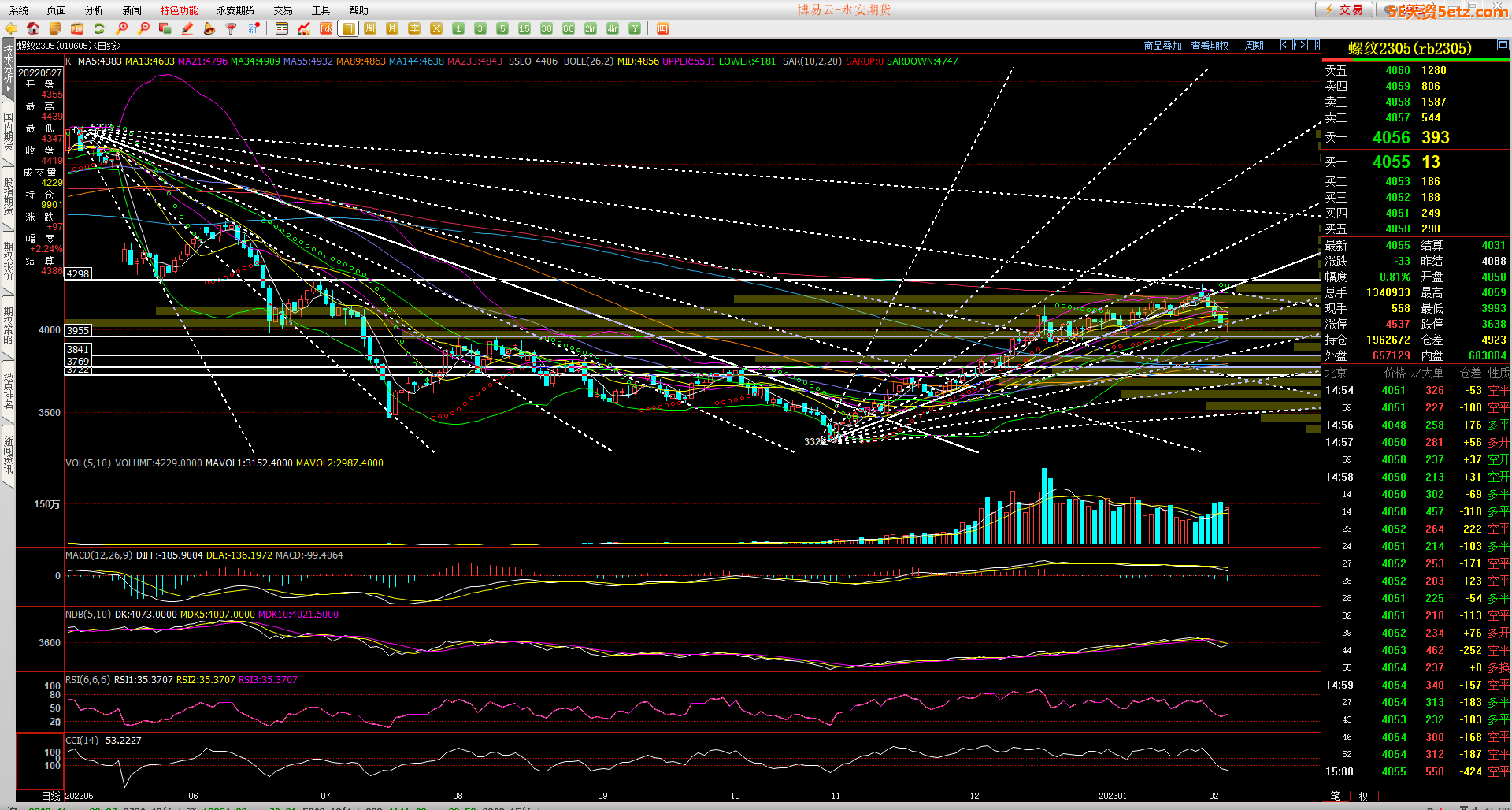Click the 商品叠加 link

(x=1163, y=46)
